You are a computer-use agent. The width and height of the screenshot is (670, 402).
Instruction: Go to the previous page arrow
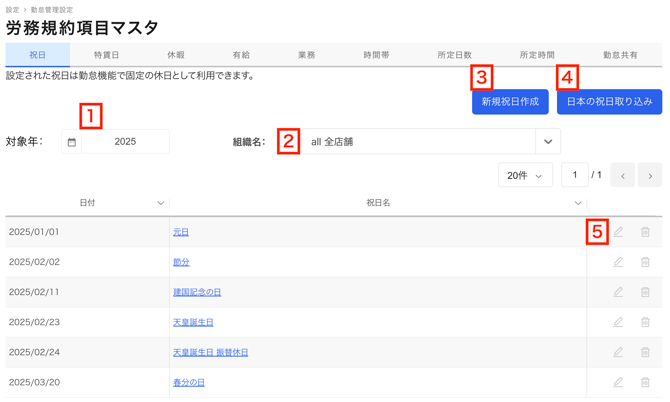622,176
